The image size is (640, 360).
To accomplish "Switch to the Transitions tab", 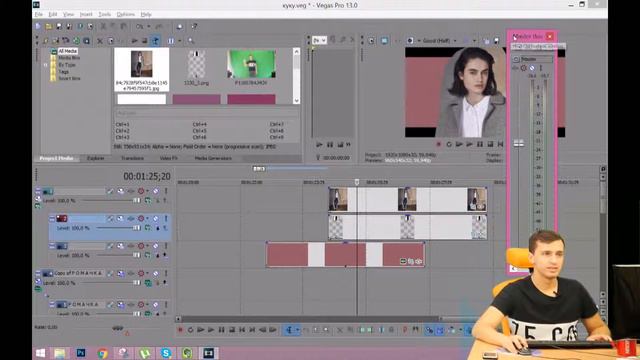I will coord(132,158).
